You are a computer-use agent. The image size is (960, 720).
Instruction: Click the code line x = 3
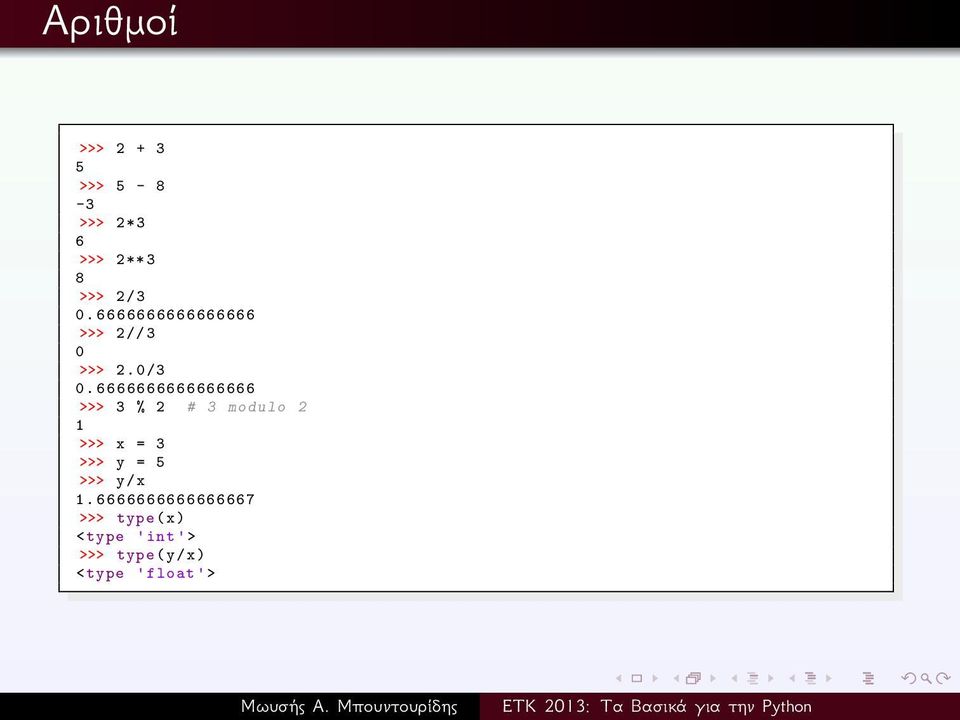coord(140,443)
